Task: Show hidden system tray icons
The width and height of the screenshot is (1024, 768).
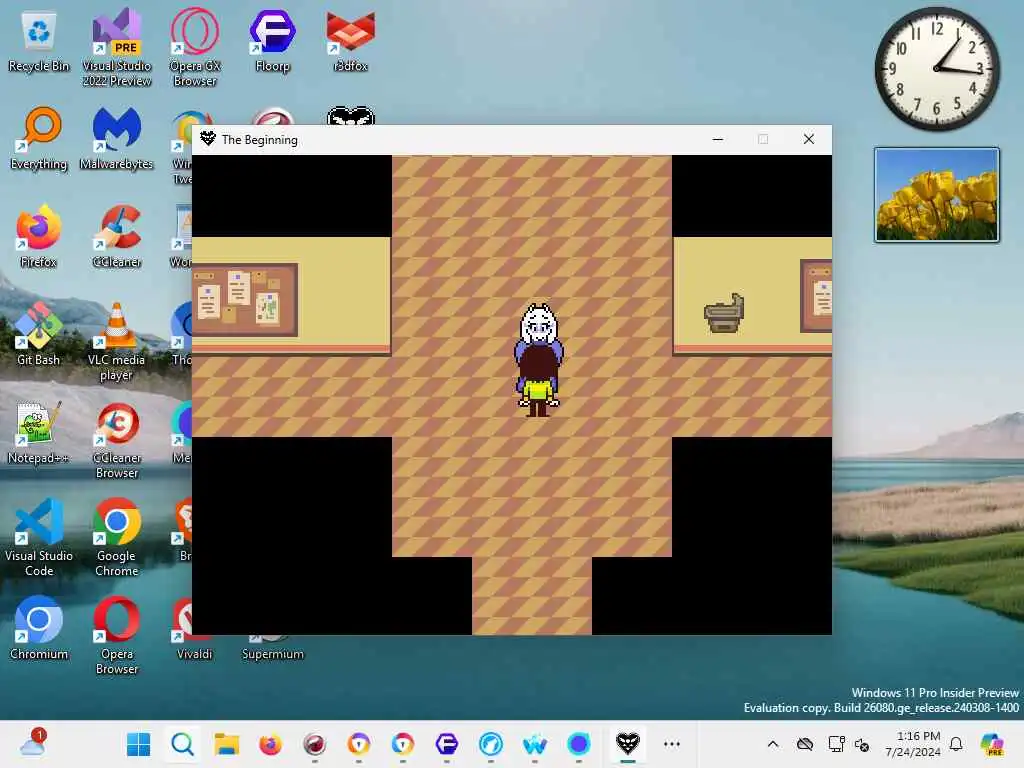Action: pos(773,744)
